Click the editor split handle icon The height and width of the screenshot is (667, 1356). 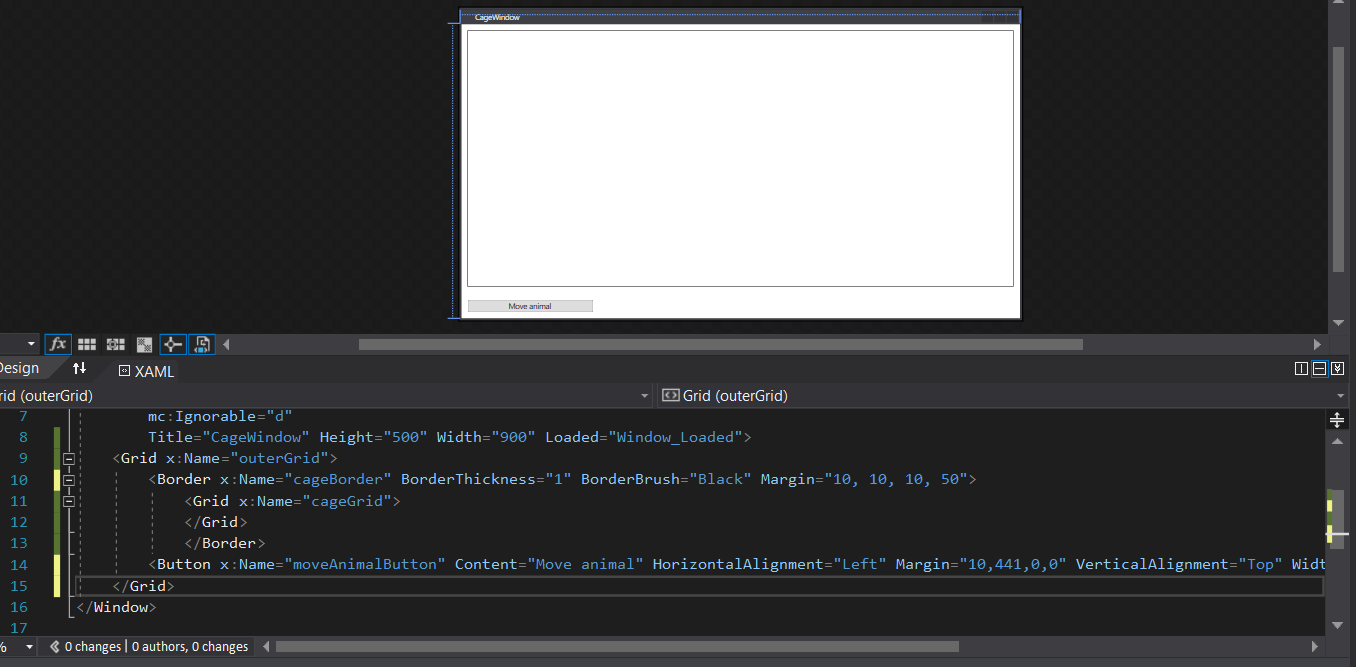click(x=1338, y=419)
